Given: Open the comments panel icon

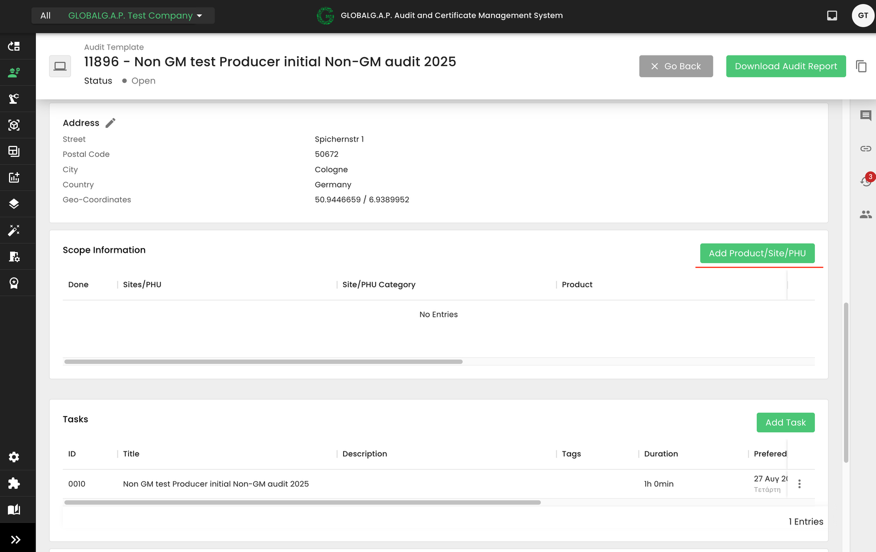Looking at the screenshot, I should tap(865, 116).
